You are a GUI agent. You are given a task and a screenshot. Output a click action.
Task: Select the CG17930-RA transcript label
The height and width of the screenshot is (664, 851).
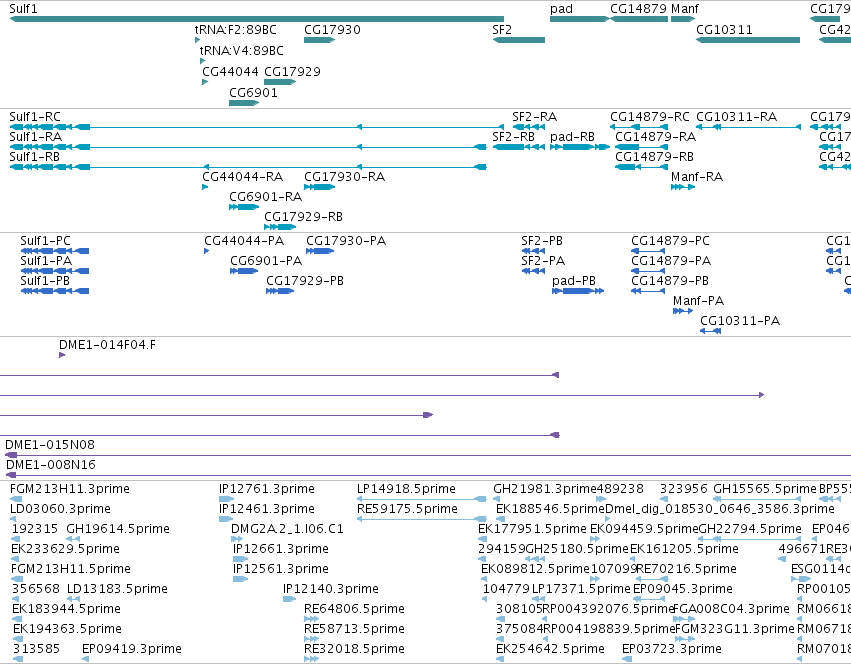[x=345, y=177]
